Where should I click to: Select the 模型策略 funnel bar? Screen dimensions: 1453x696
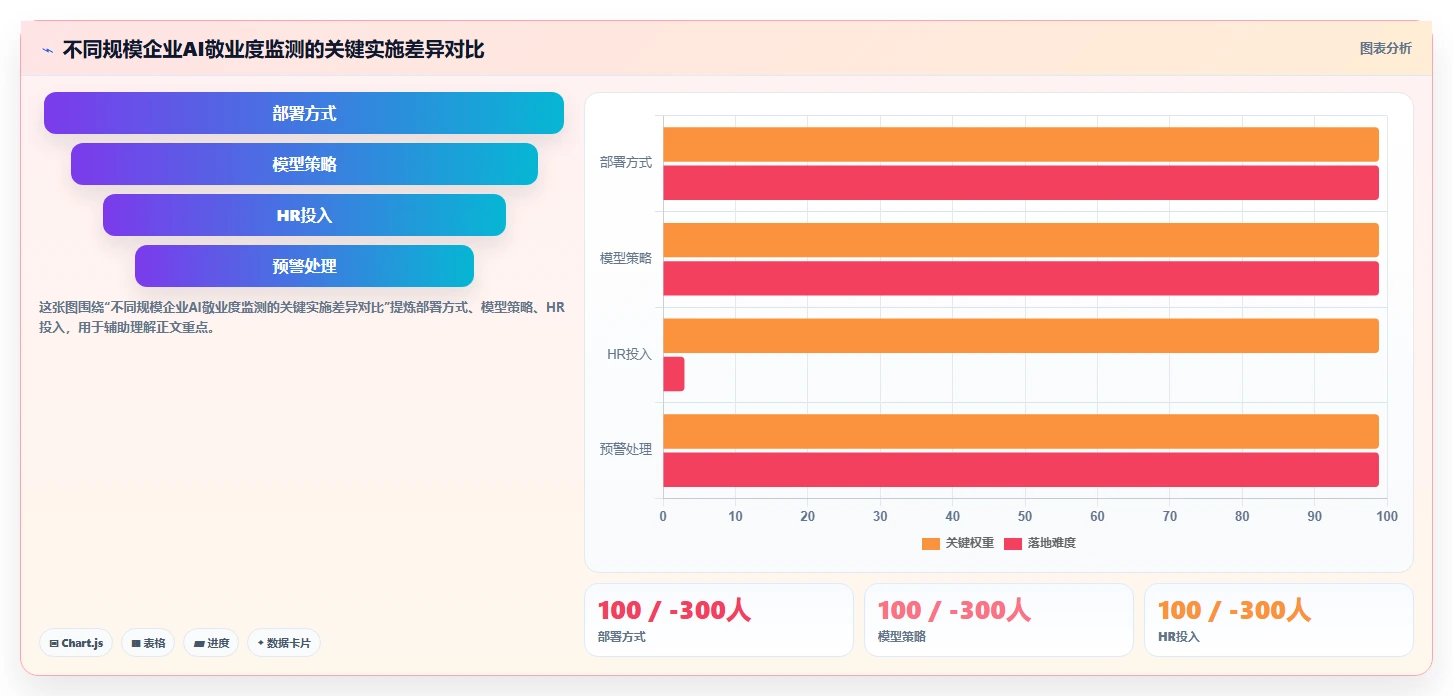pyautogui.click(x=304, y=164)
